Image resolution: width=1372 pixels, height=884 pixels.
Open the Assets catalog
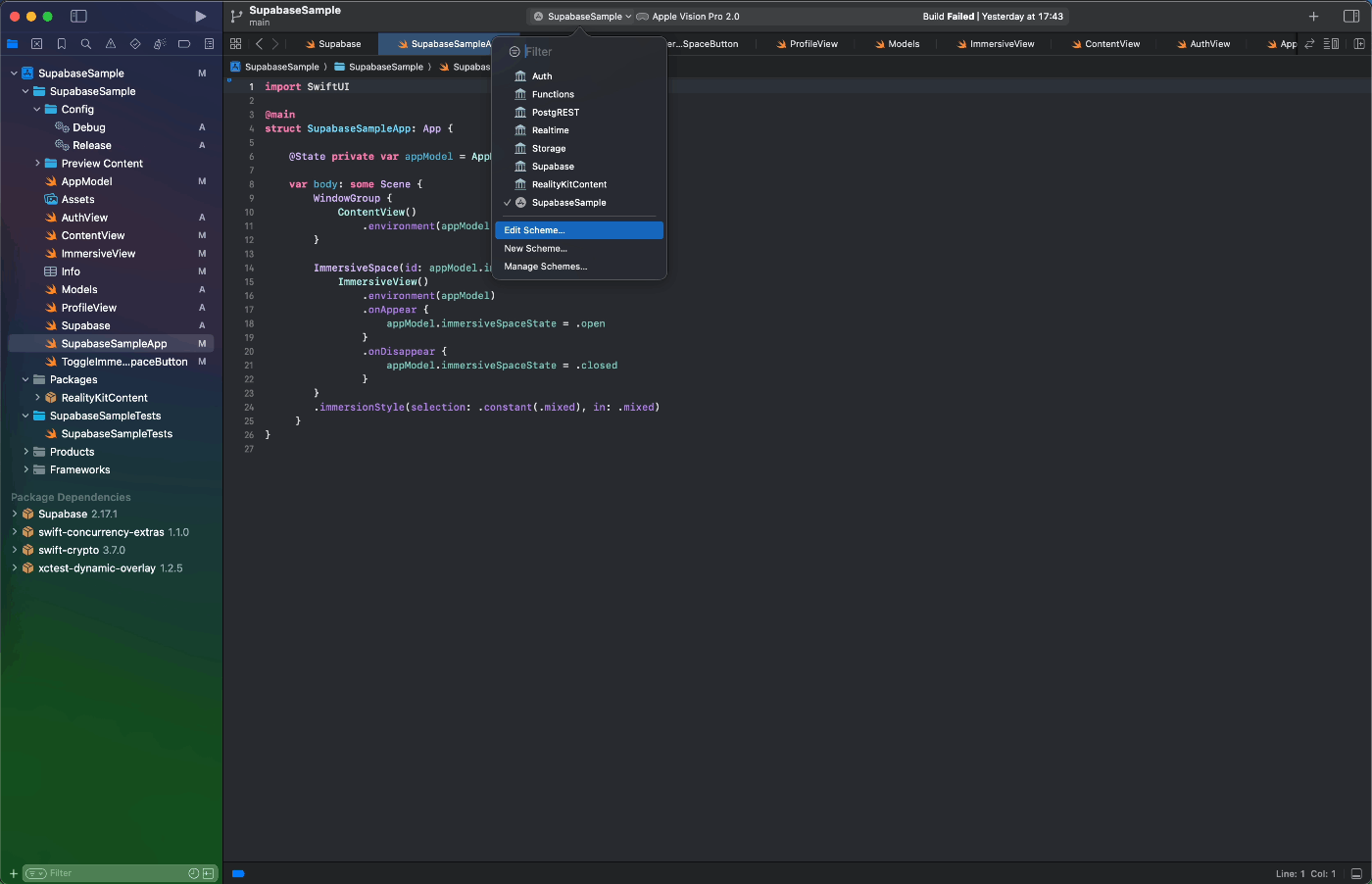(x=77, y=200)
